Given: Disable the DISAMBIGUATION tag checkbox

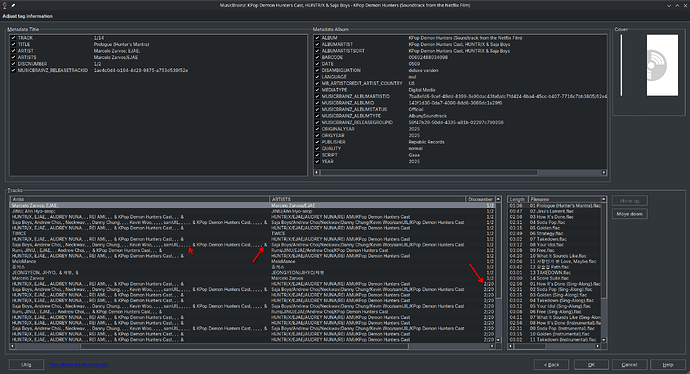Looking at the screenshot, I should click(x=317, y=70).
